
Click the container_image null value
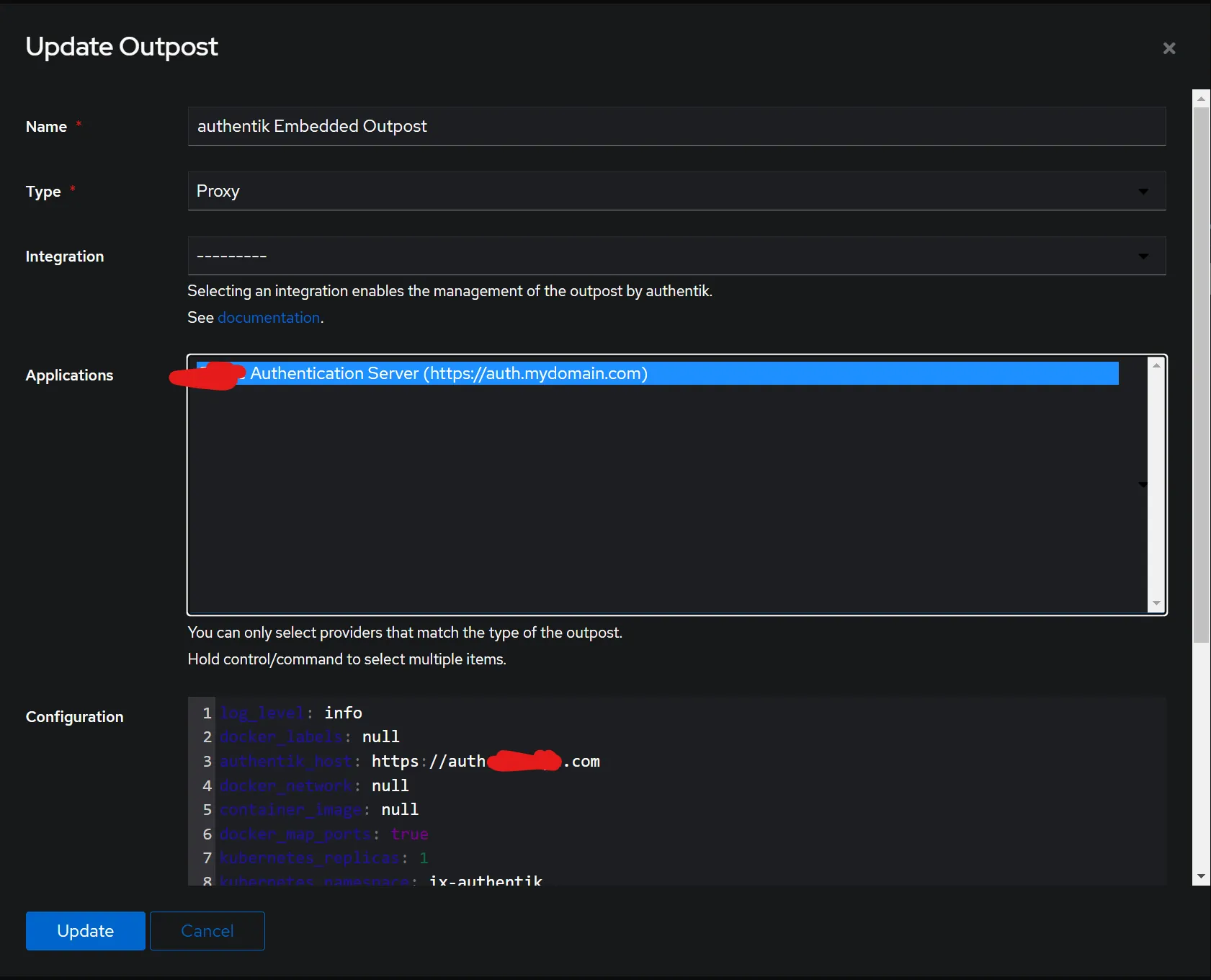[x=399, y=810]
